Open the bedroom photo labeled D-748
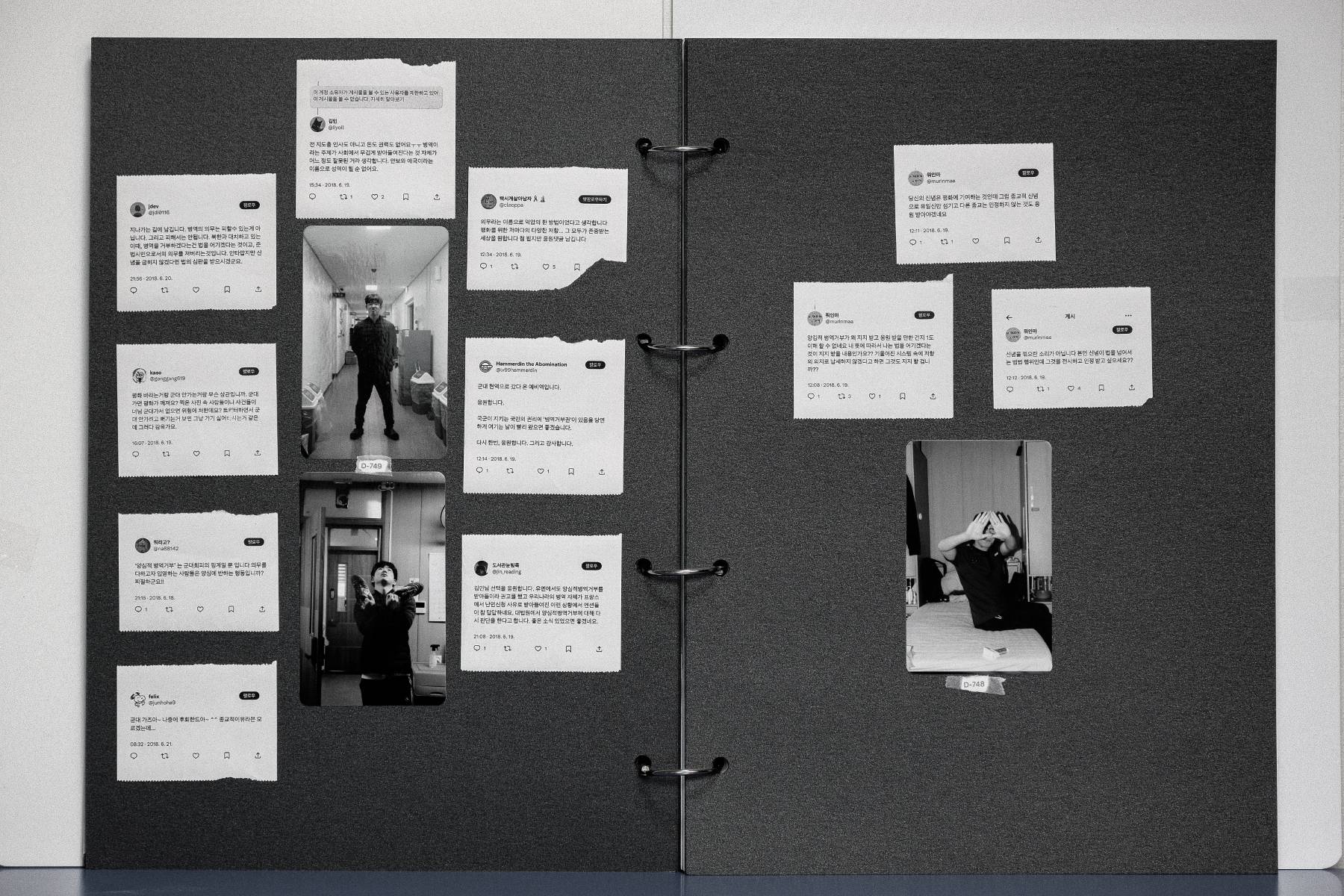Viewport: 1344px width, 896px height. 978,556
